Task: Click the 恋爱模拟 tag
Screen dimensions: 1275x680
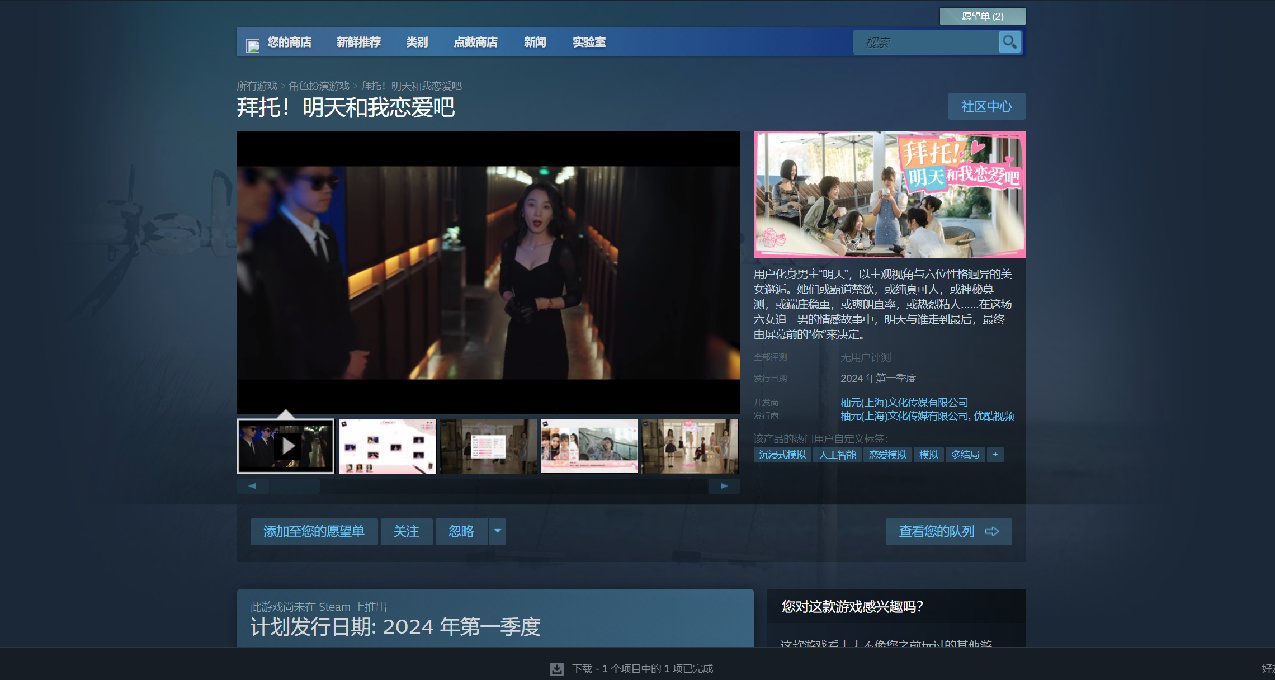Action: (x=889, y=454)
